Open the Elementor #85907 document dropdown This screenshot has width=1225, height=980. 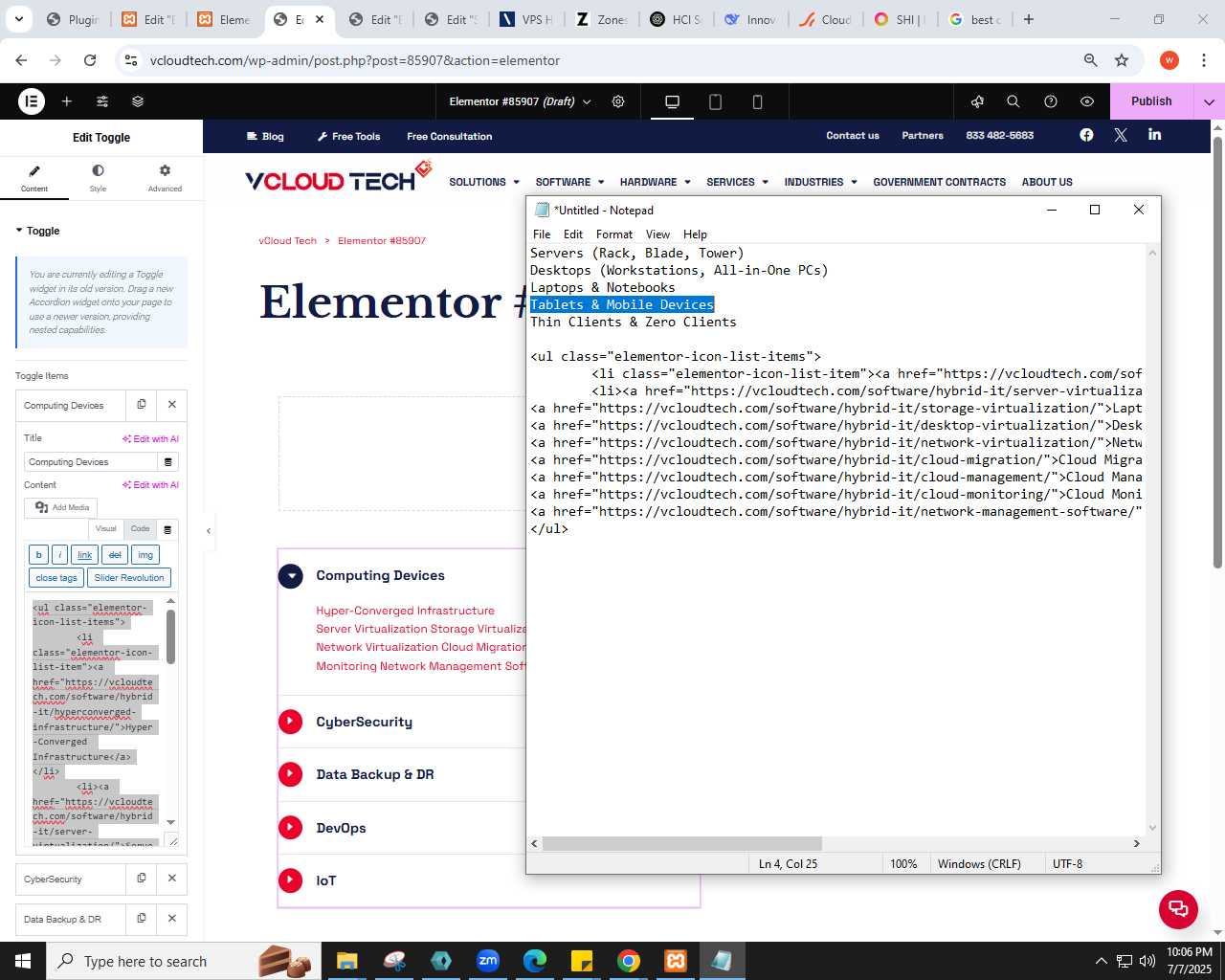pos(520,101)
